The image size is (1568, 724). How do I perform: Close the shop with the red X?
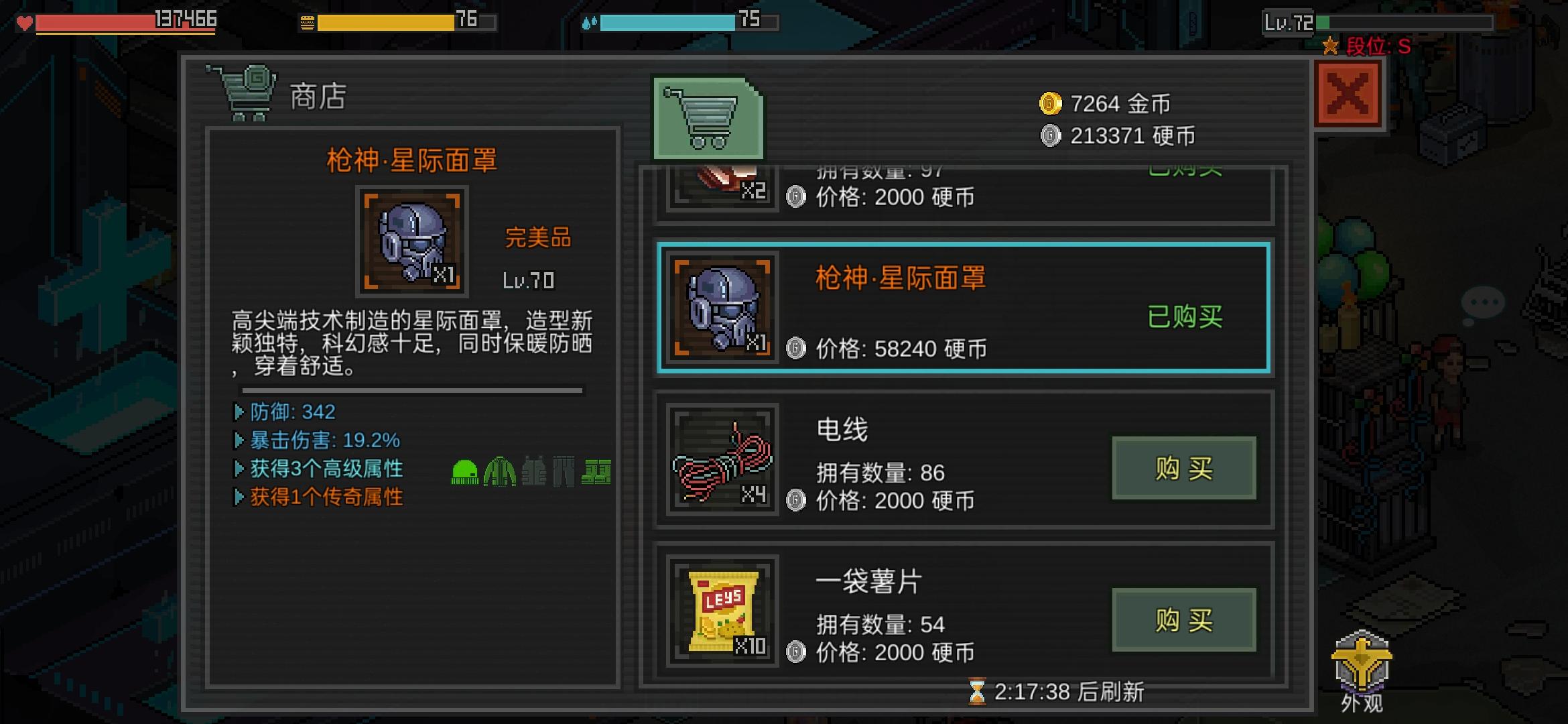1348,94
